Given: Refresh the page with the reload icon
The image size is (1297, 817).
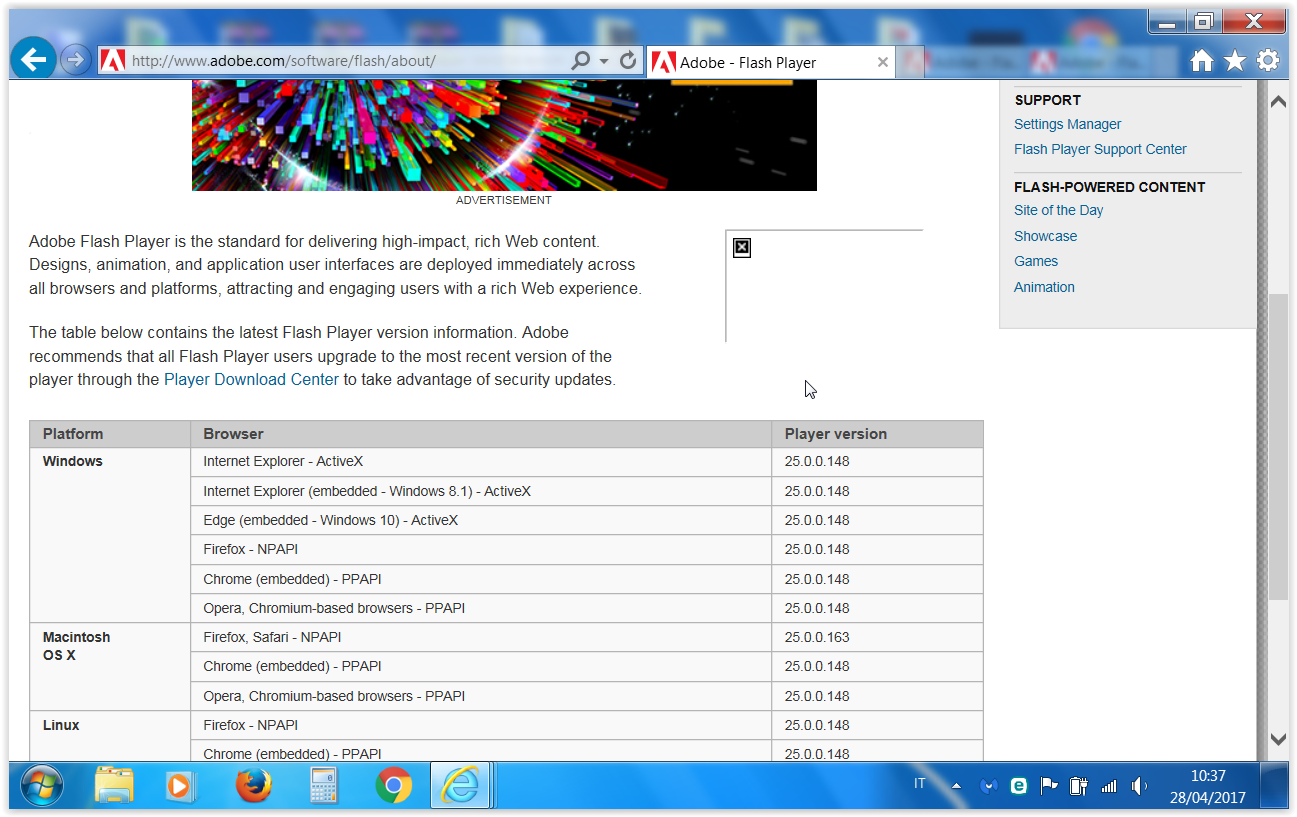Looking at the screenshot, I should 628,61.
